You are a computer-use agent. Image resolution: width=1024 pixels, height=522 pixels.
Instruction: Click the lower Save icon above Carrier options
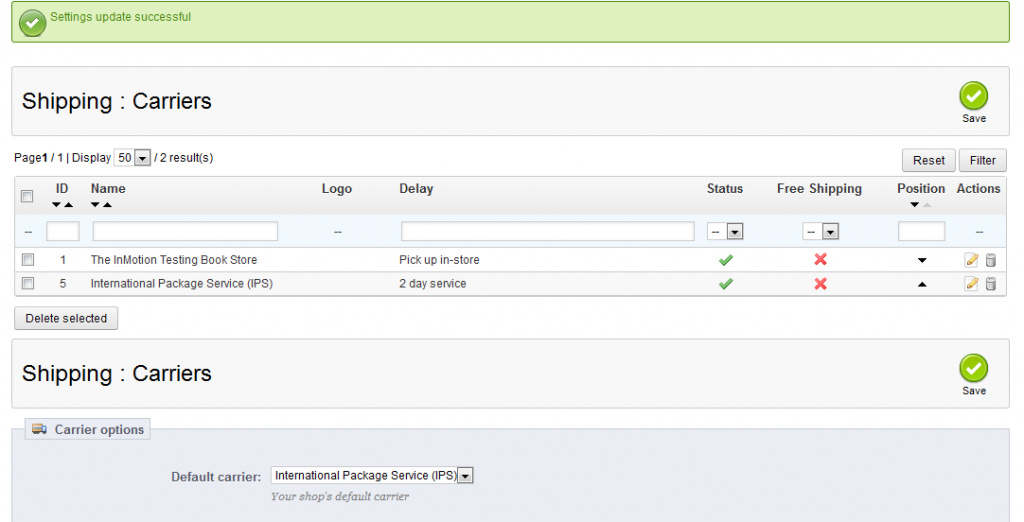click(x=973, y=369)
